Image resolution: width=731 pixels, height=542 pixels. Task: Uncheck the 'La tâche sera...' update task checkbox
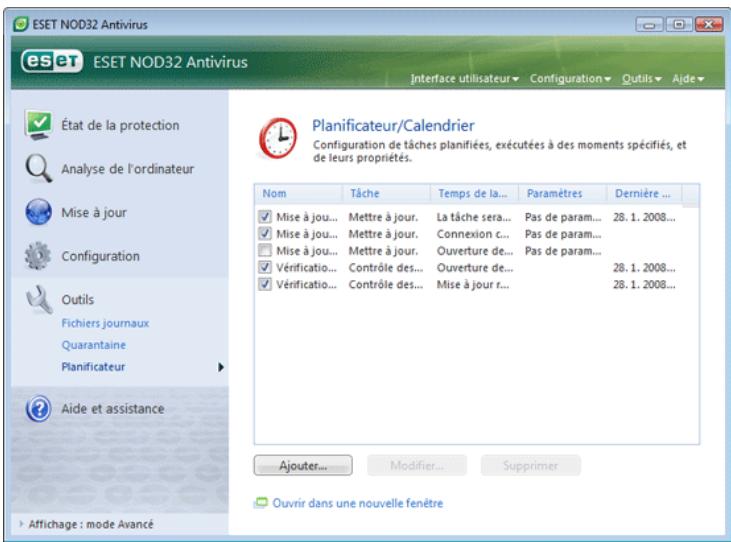[x=265, y=217]
